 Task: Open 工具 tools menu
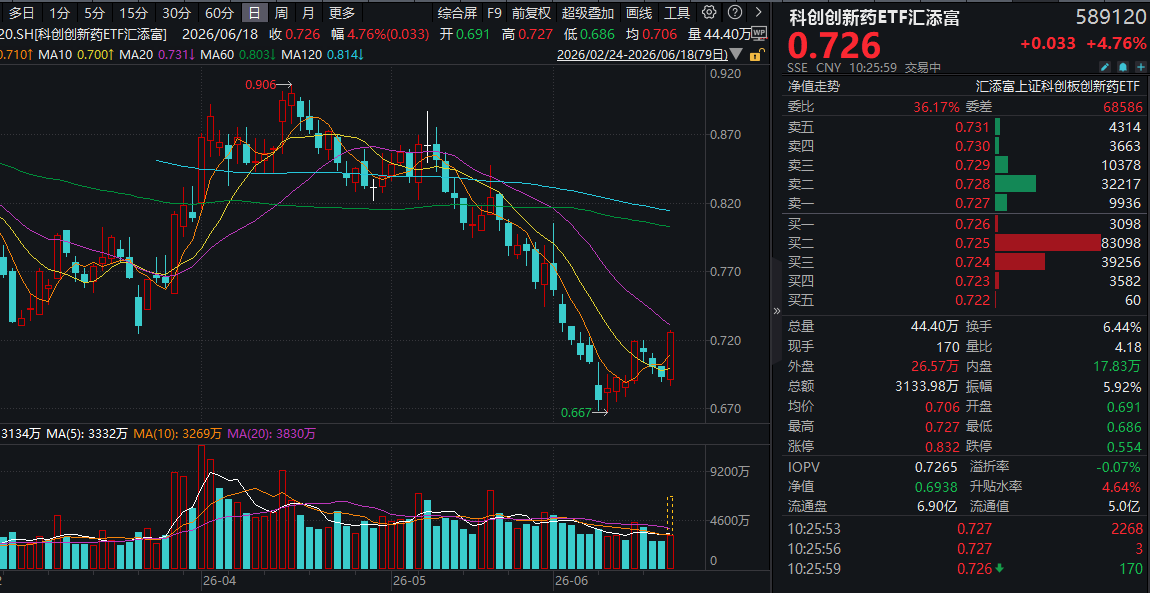pyautogui.click(x=676, y=12)
